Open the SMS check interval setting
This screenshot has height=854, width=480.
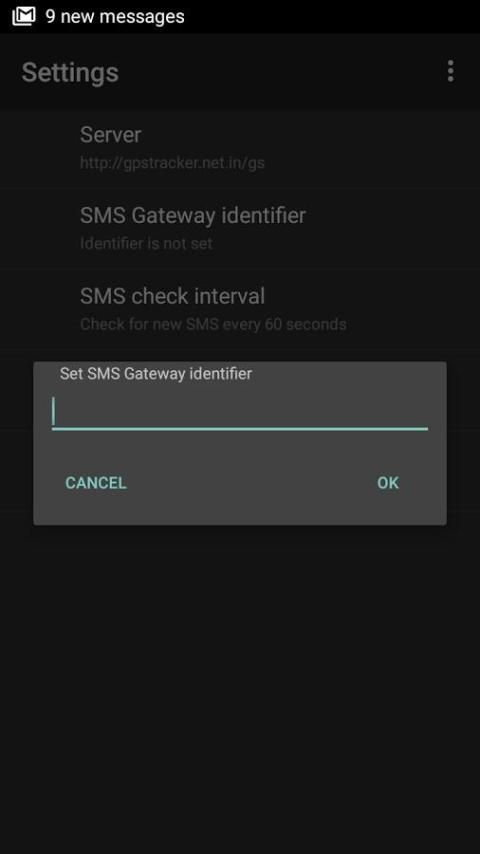240,309
